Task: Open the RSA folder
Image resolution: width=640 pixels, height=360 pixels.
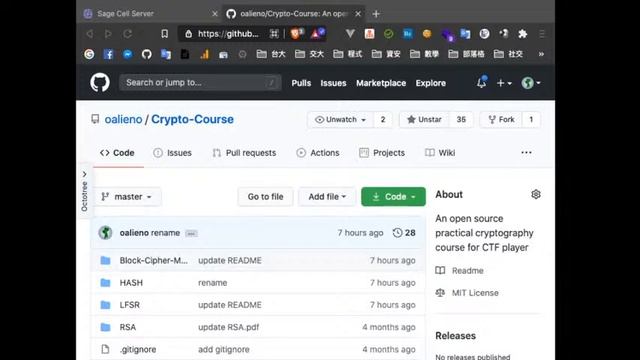Action: (x=128, y=327)
